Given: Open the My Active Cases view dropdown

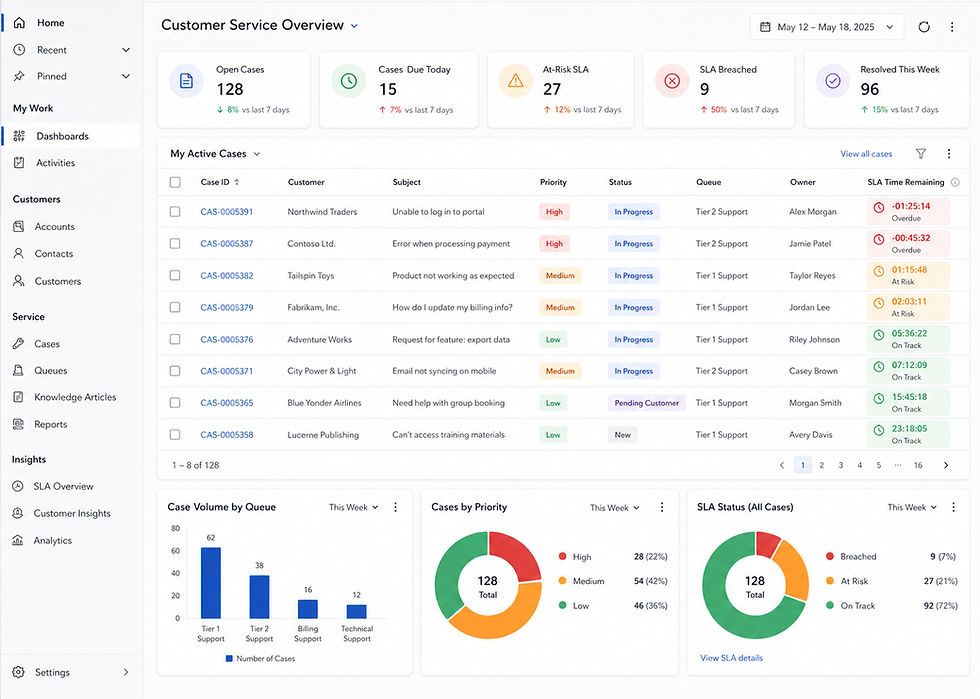Looking at the screenshot, I should tap(256, 154).
